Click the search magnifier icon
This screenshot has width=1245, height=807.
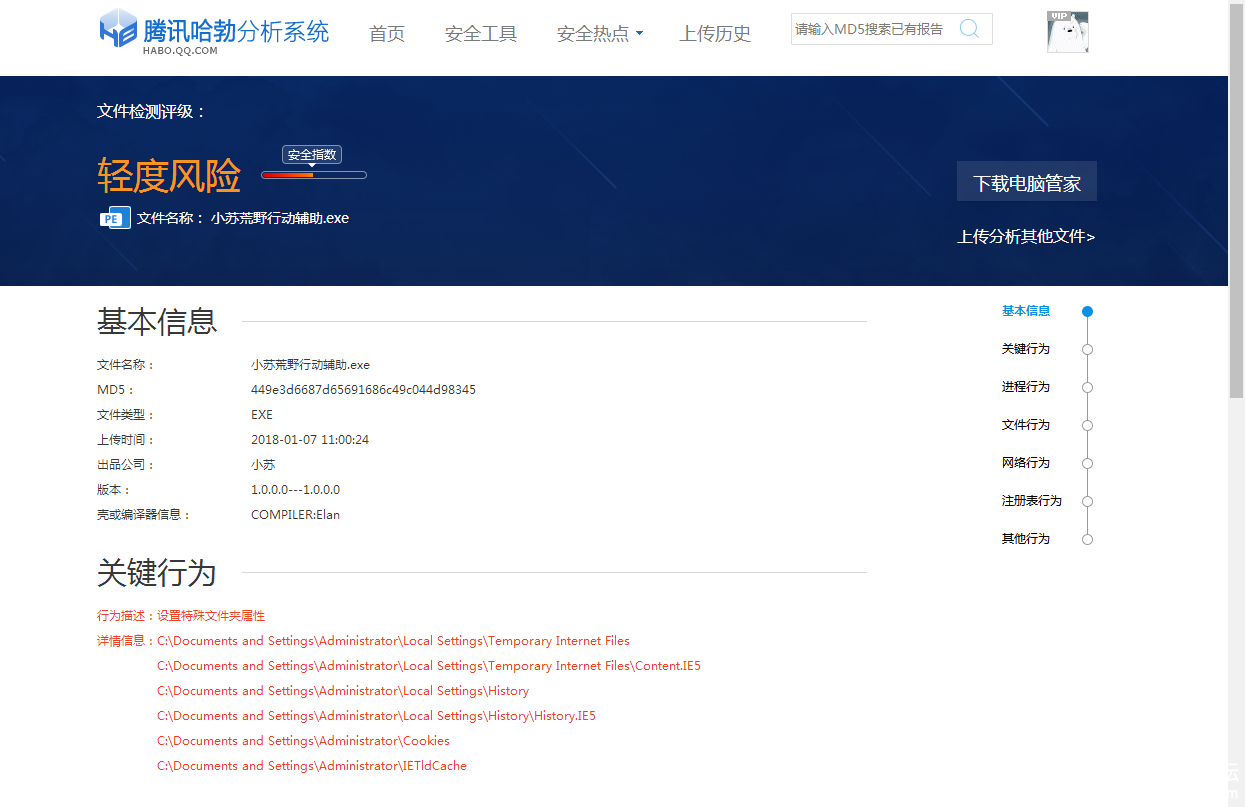pos(969,29)
